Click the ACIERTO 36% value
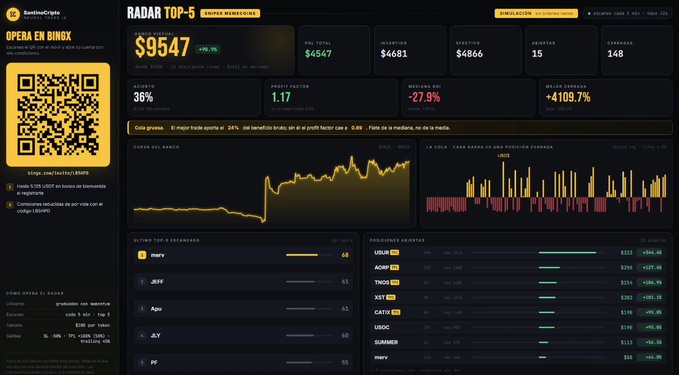679x375 pixels. [143, 97]
